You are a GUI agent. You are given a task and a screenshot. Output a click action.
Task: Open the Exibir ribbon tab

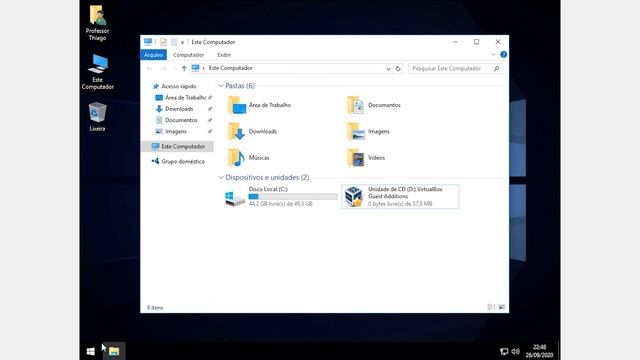click(224, 55)
